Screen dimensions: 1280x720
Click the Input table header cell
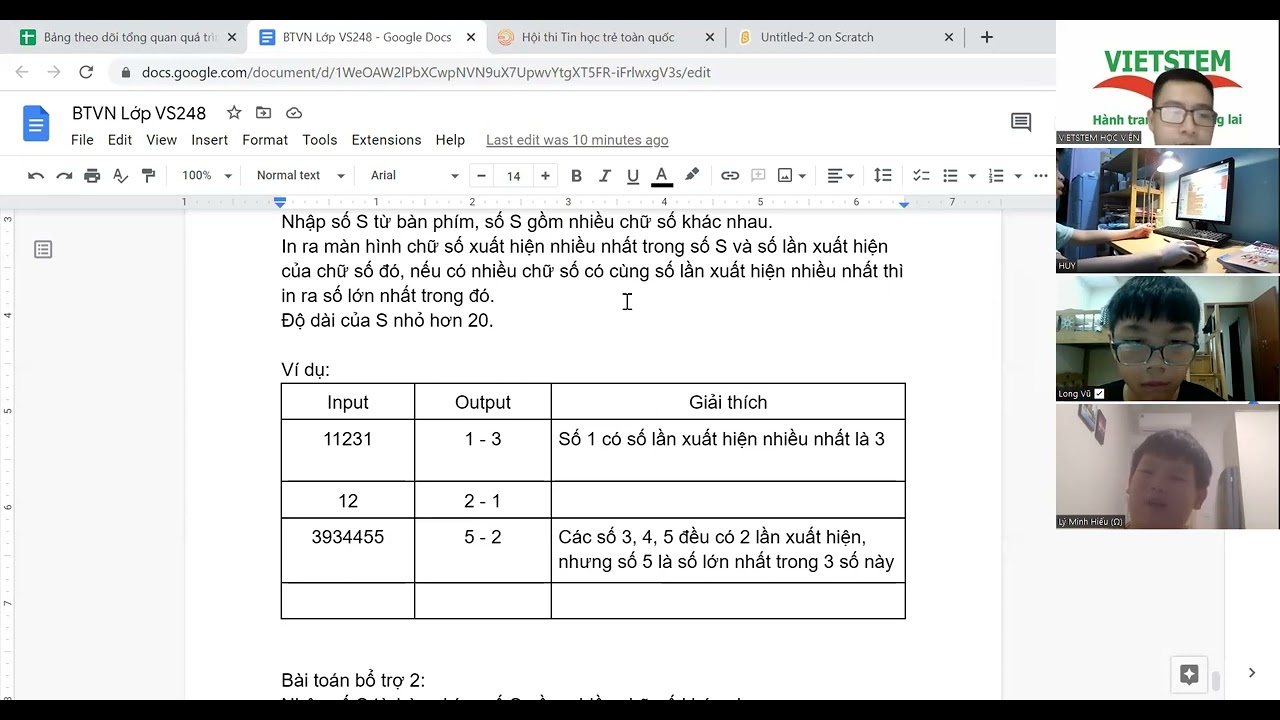pyautogui.click(x=348, y=402)
